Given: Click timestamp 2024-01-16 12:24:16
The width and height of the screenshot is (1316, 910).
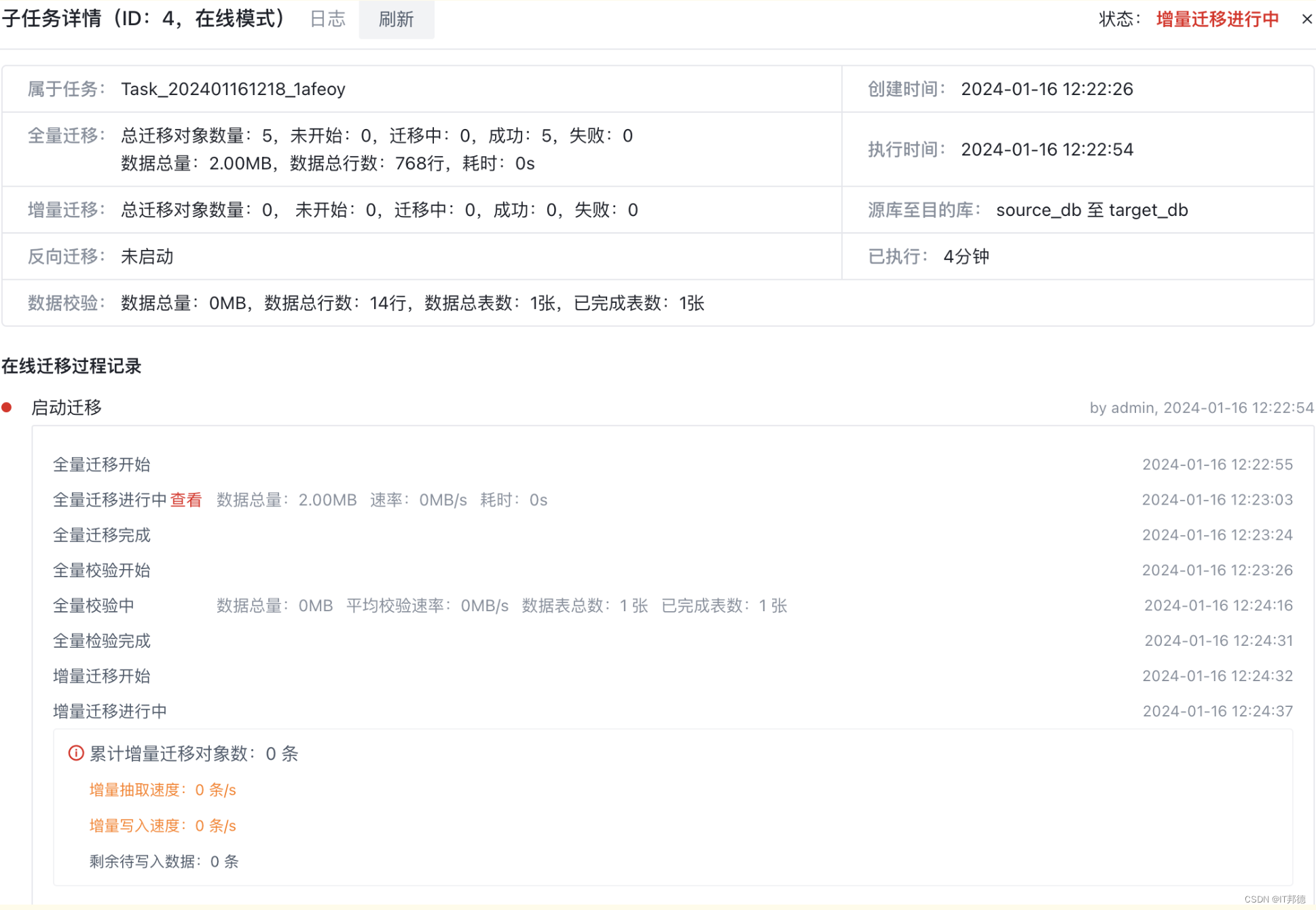Looking at the screenshot, I should click(1218, 606).
